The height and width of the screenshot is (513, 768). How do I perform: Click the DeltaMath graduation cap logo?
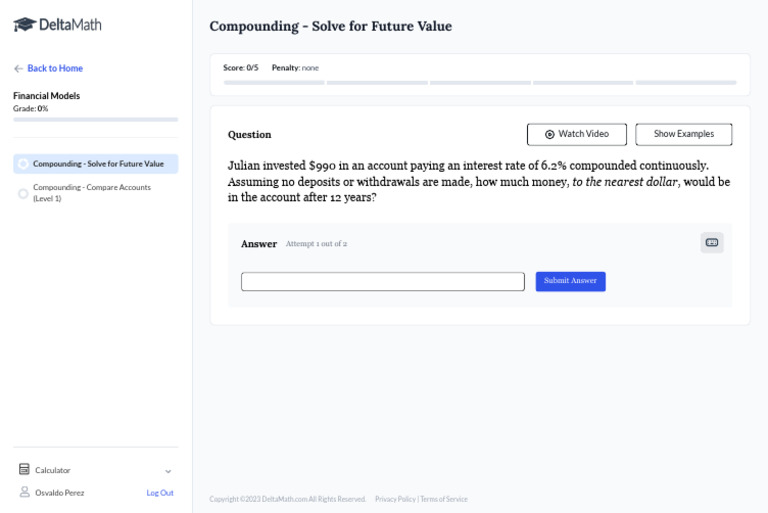(x=24, y=24)
